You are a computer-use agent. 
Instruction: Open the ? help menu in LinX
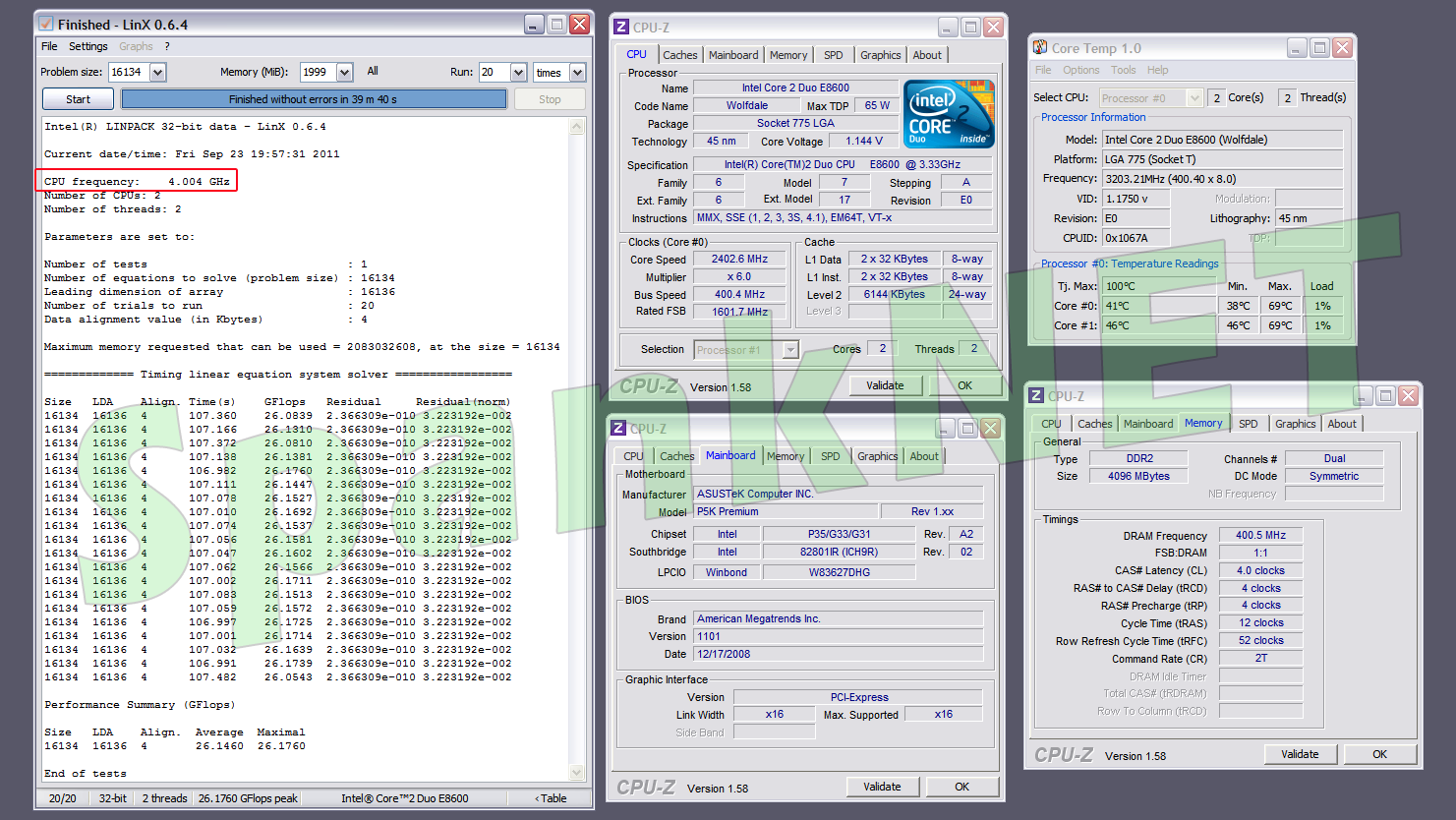point(167,46)
